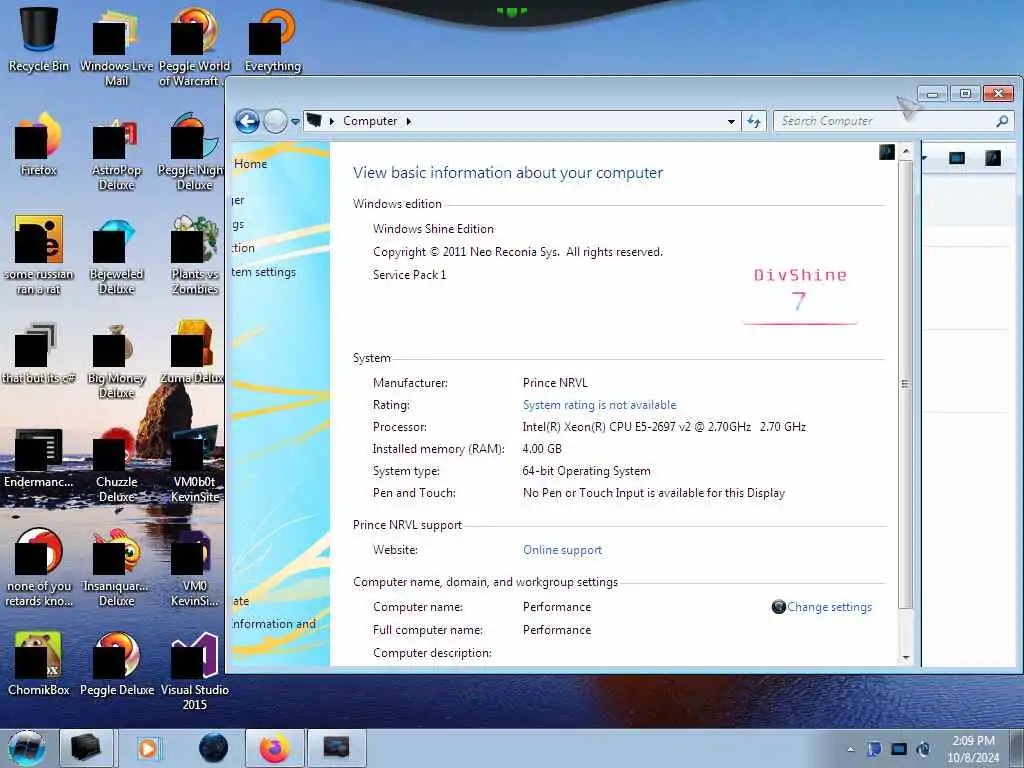
Task: Open the 'System rating is not available' link
Action: pyautogui.click(x=600, y=405)
